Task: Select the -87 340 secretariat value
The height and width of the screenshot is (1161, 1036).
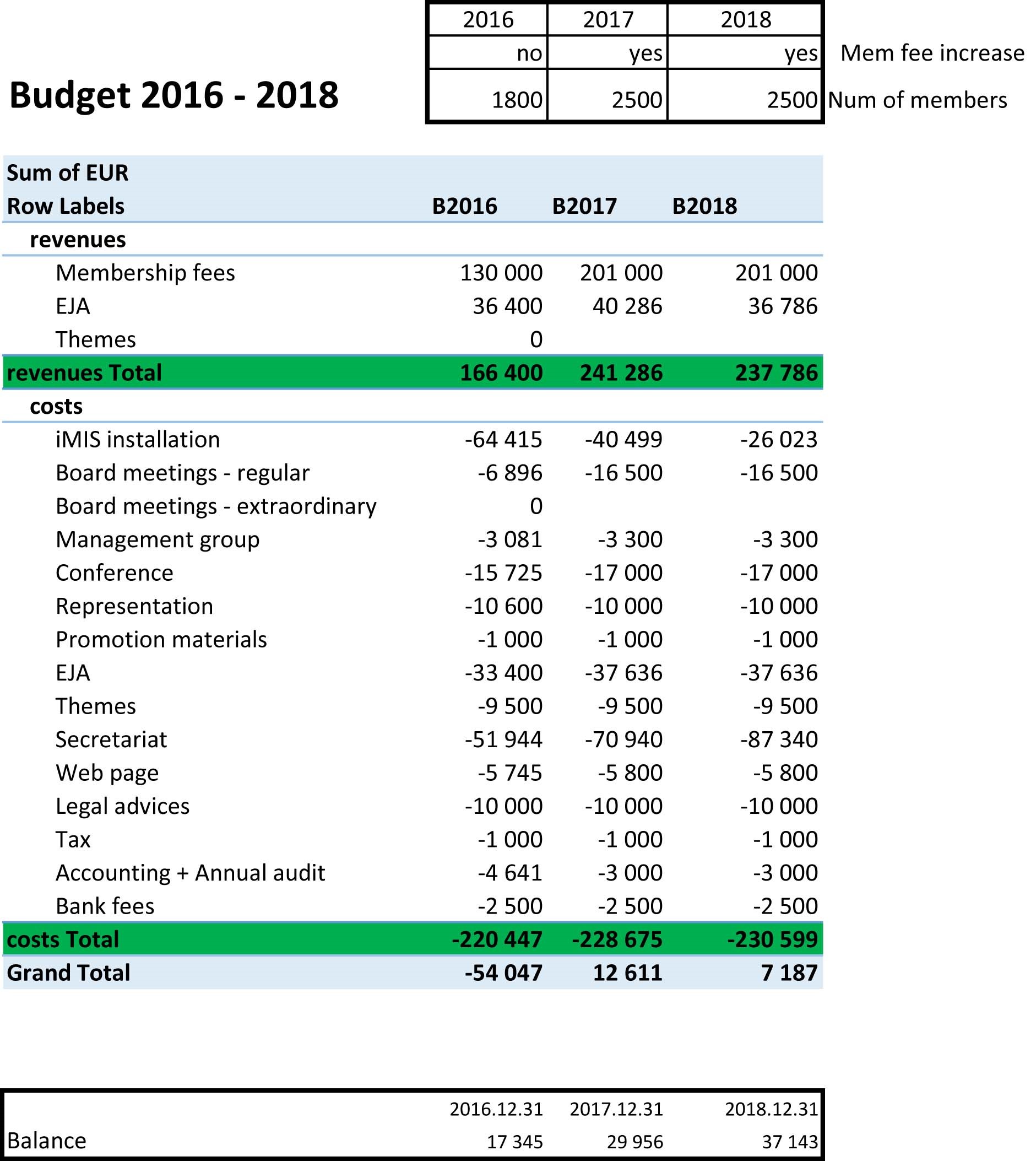Action: point(779,739)
